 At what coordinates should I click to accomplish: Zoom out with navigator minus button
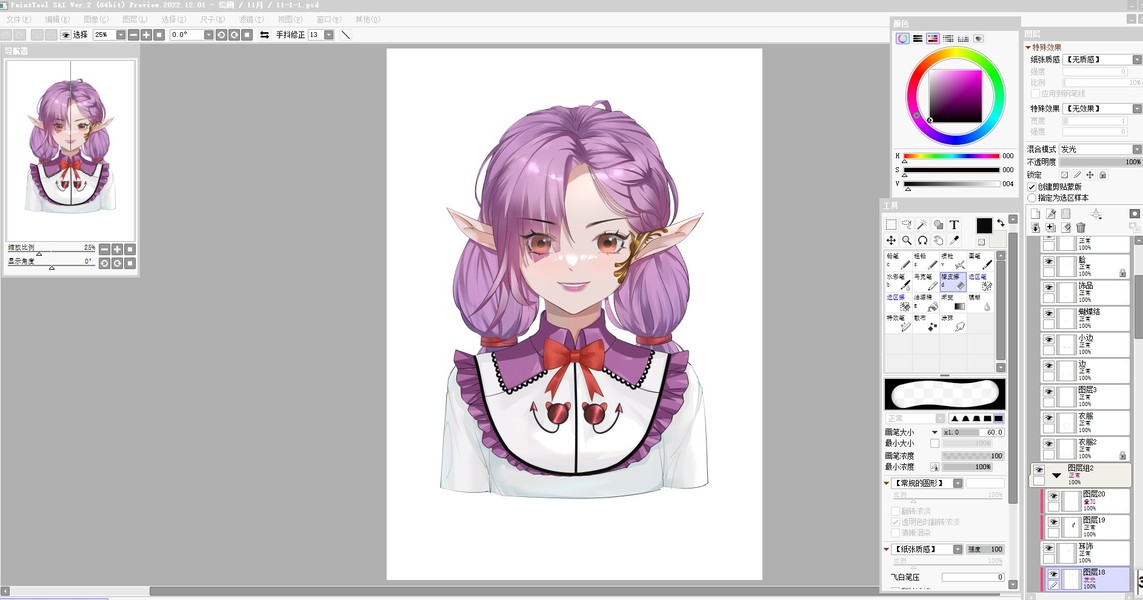point(104,249)
